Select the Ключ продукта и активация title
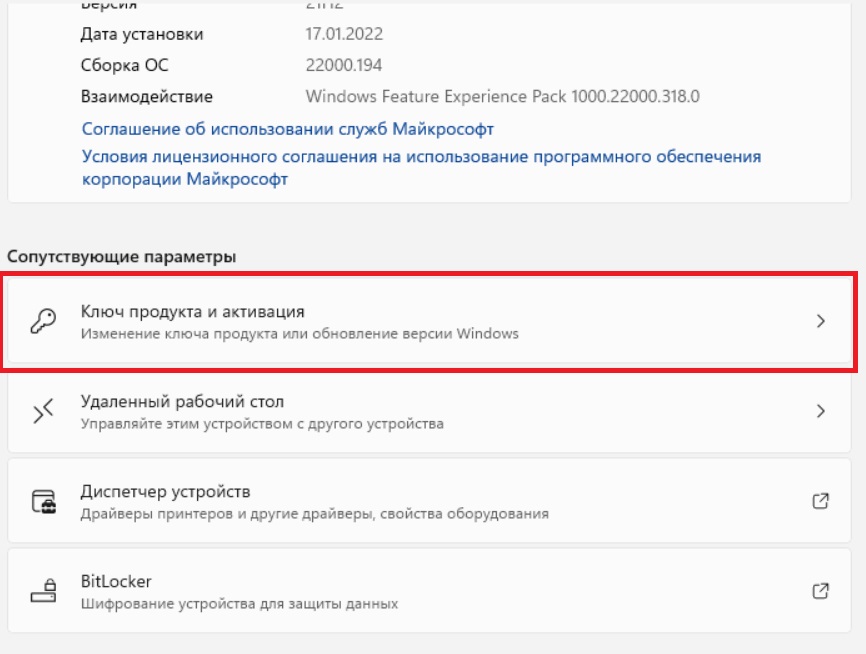 point(193,312)
